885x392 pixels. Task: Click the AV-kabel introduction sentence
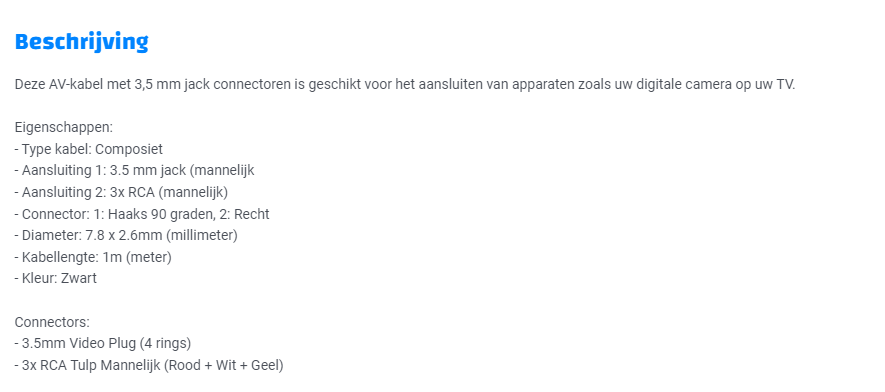[x=405, y=85]
